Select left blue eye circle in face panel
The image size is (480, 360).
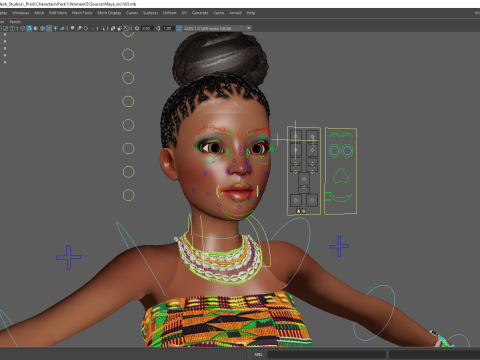pos(334,150)
